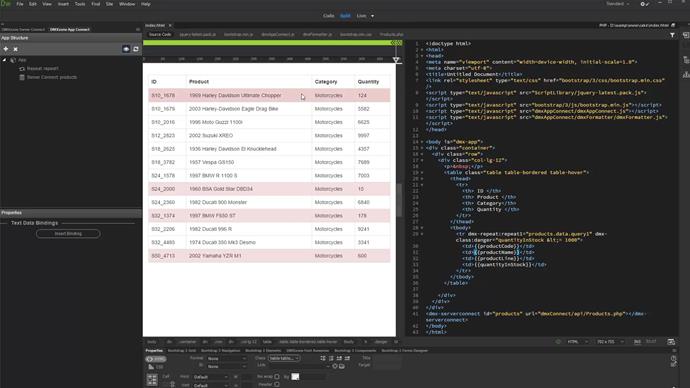The image size is (690, 388).
Task: Open the Bg color swatch picker
Action: 295,377
